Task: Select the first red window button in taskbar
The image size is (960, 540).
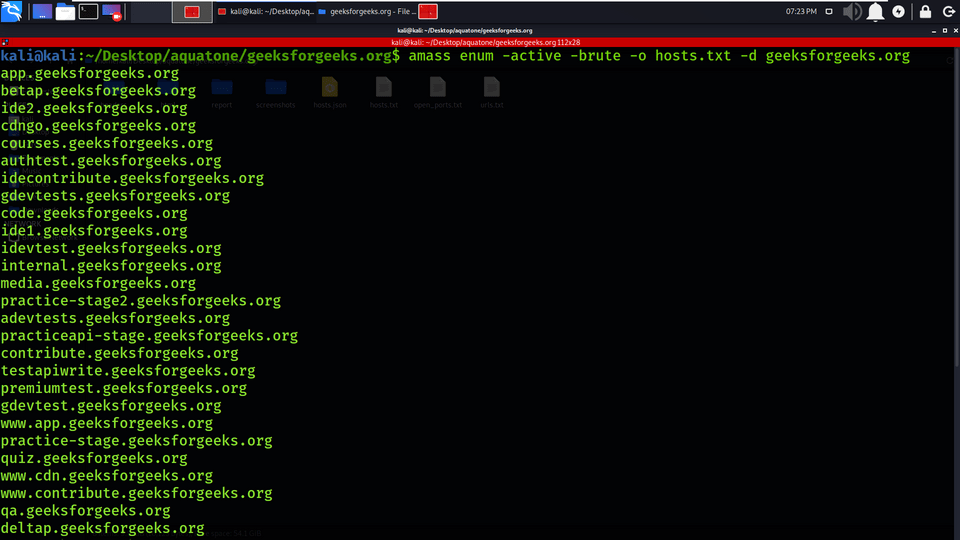Action: [x=192, y=12]
